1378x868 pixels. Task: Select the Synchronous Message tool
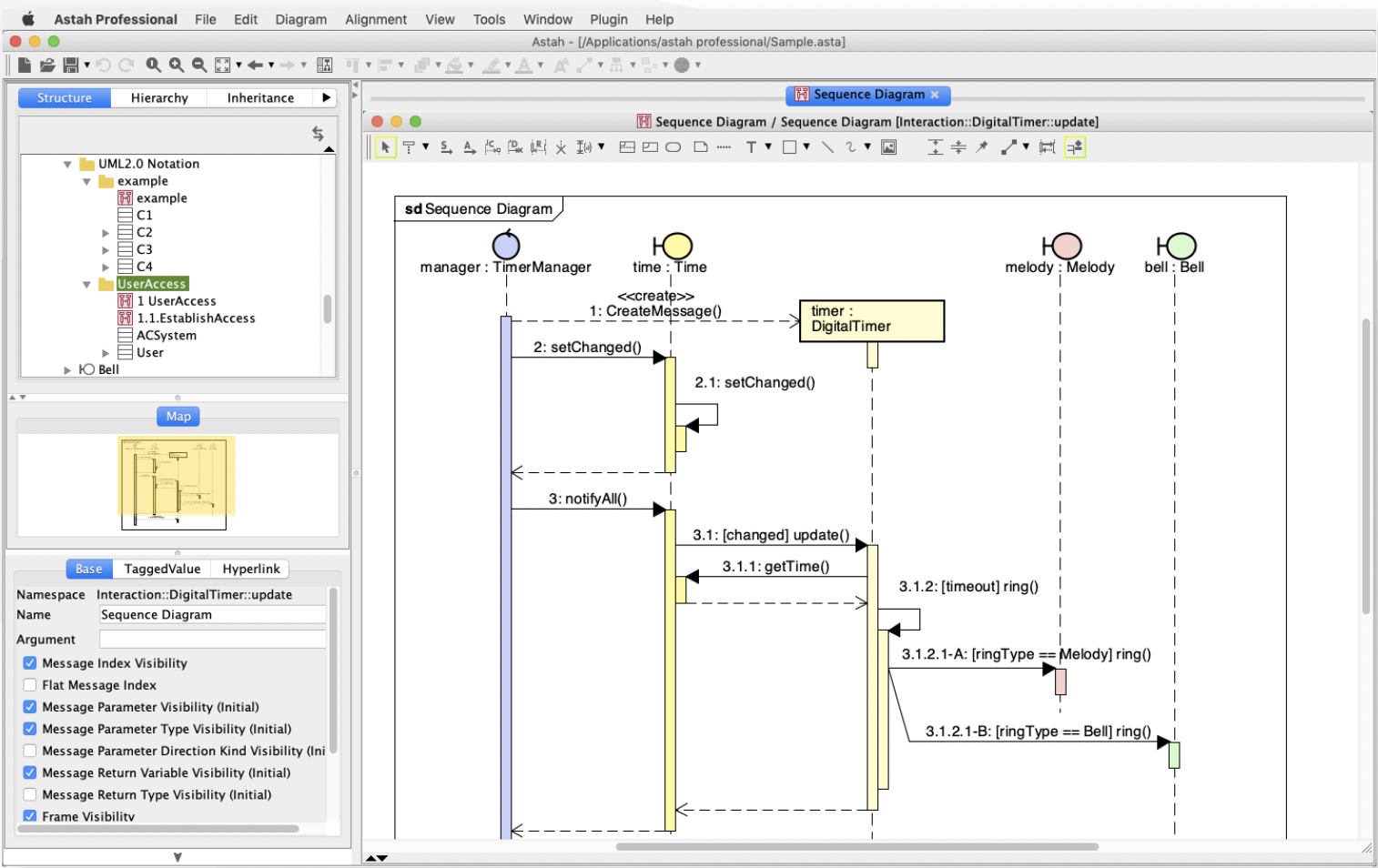pos(445,146)
